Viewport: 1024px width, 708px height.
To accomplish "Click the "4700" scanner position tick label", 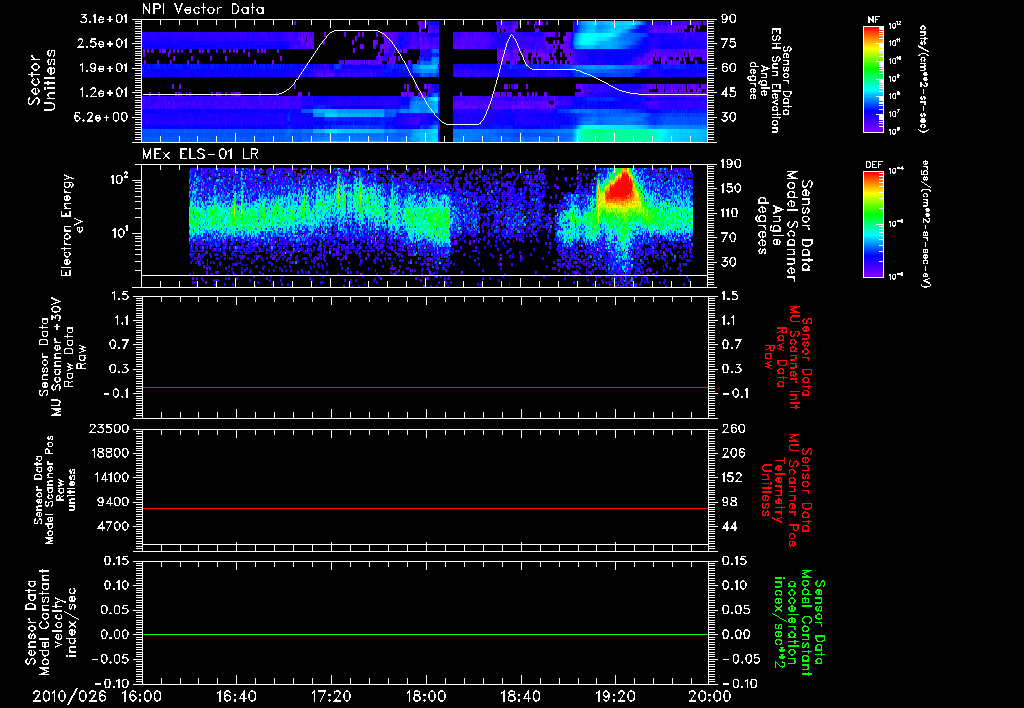I will pos(114,526).
